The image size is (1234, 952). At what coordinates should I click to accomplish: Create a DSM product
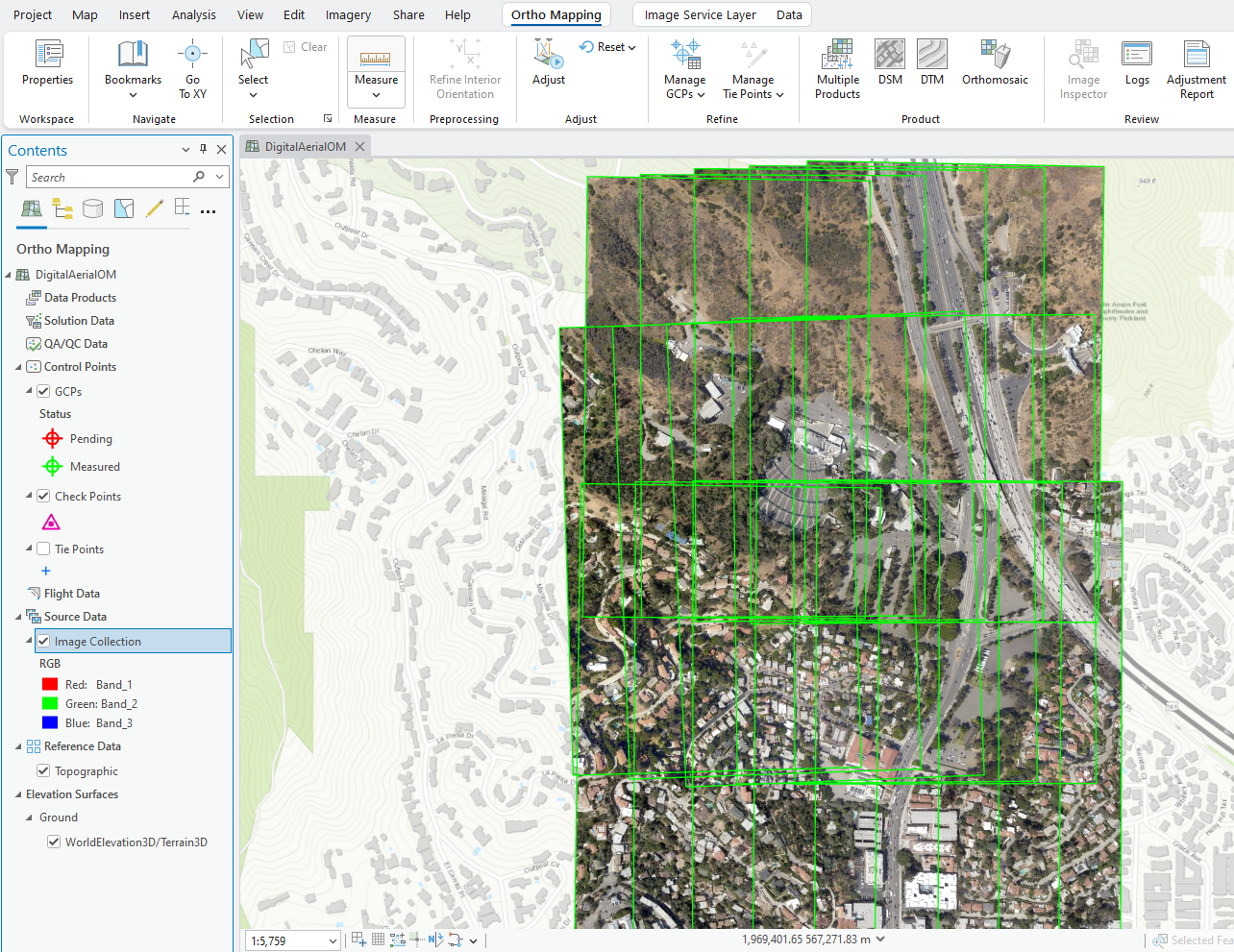coord(890,62)
